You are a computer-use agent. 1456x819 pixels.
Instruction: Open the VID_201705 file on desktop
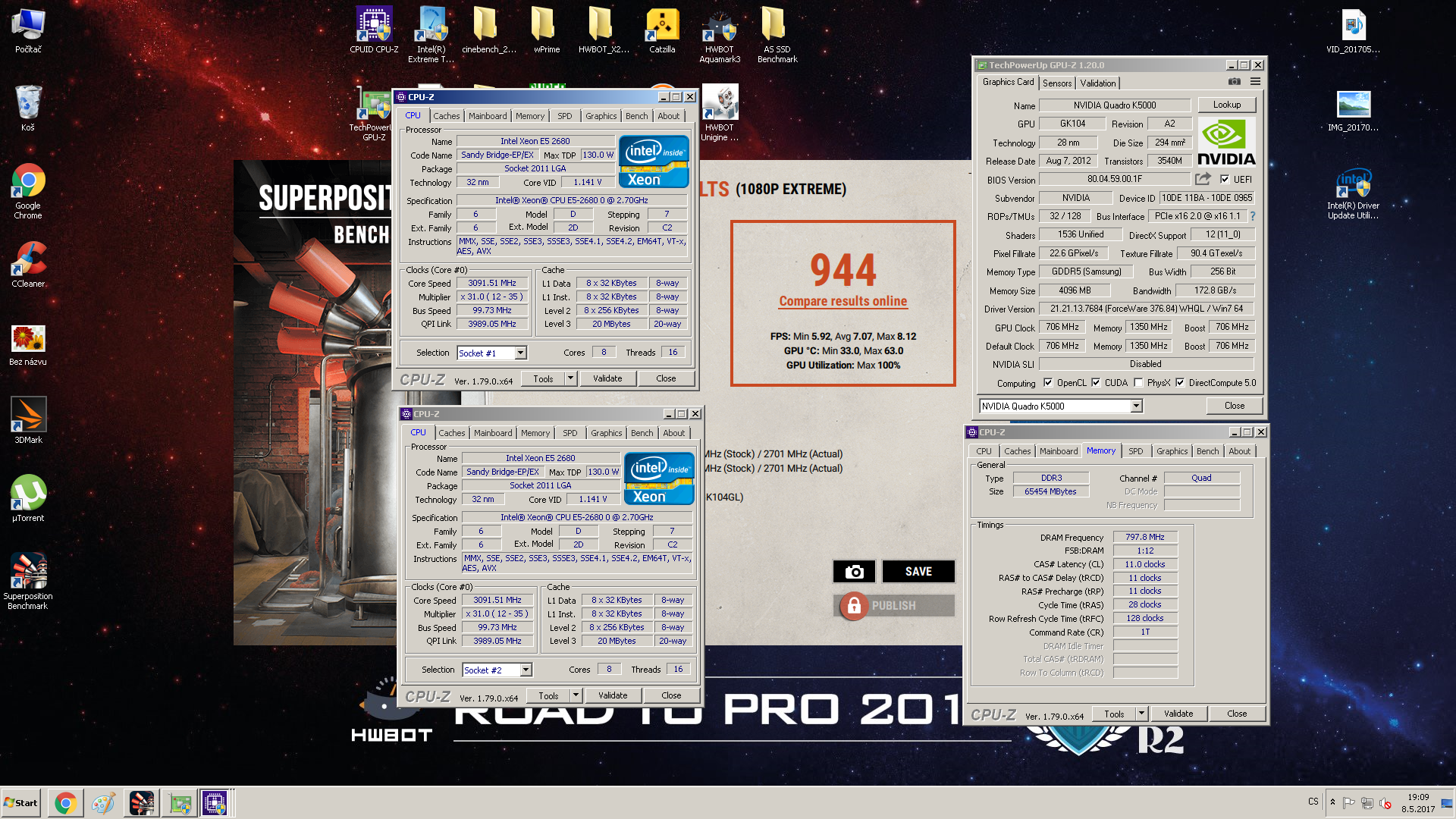(x=1354, y=30)
